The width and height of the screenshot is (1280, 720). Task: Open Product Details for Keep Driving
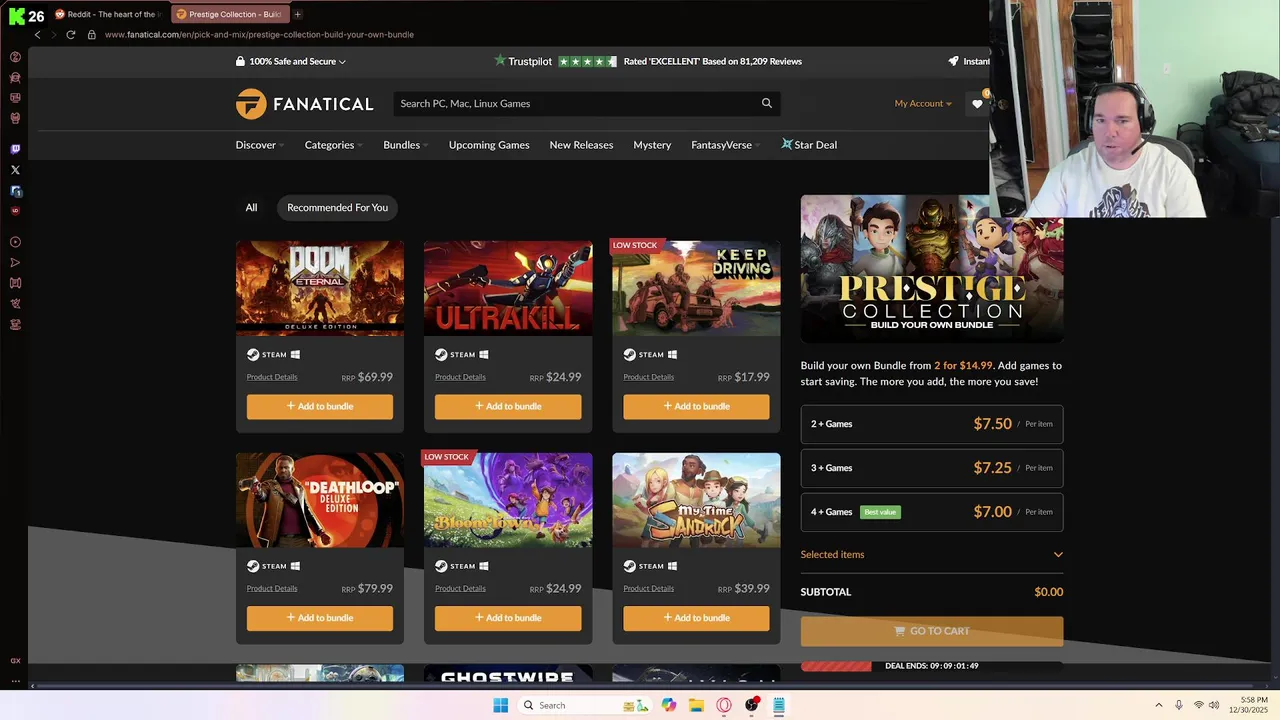coord(648,377)
